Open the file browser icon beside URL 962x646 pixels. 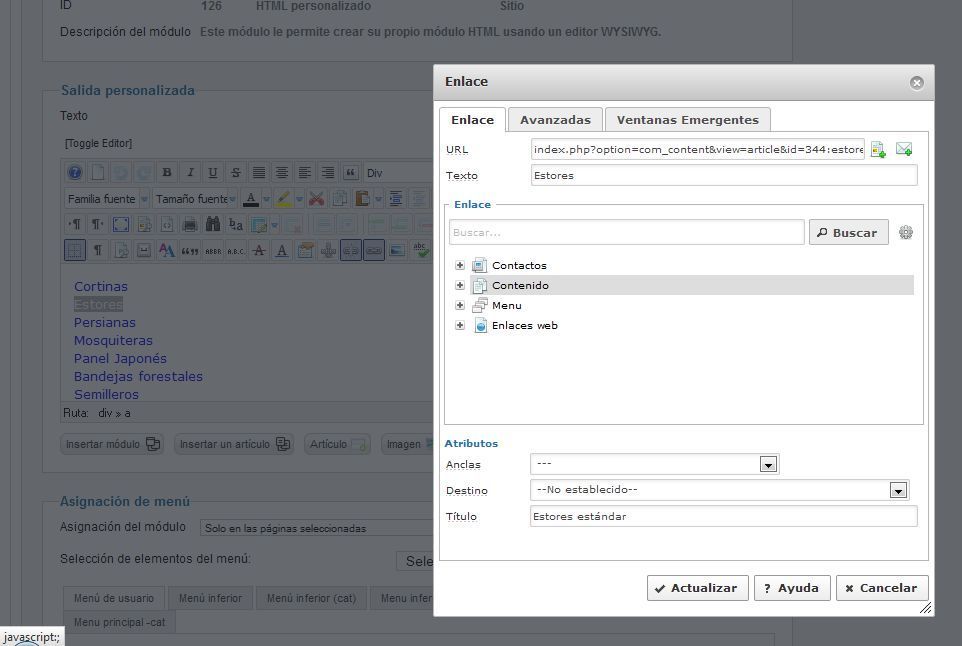coord(878,150)
